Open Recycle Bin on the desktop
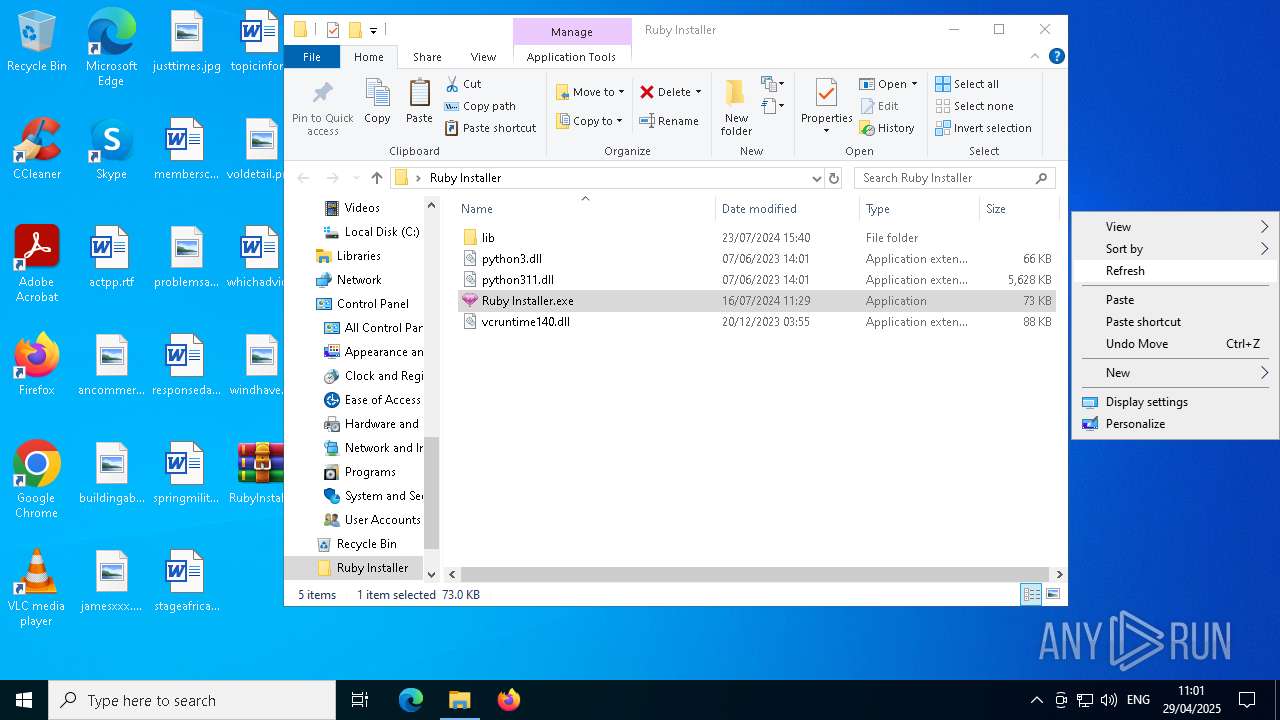The width and height of the screenshot is (1280, 720). pyautogui.click(x=37, y=42)
